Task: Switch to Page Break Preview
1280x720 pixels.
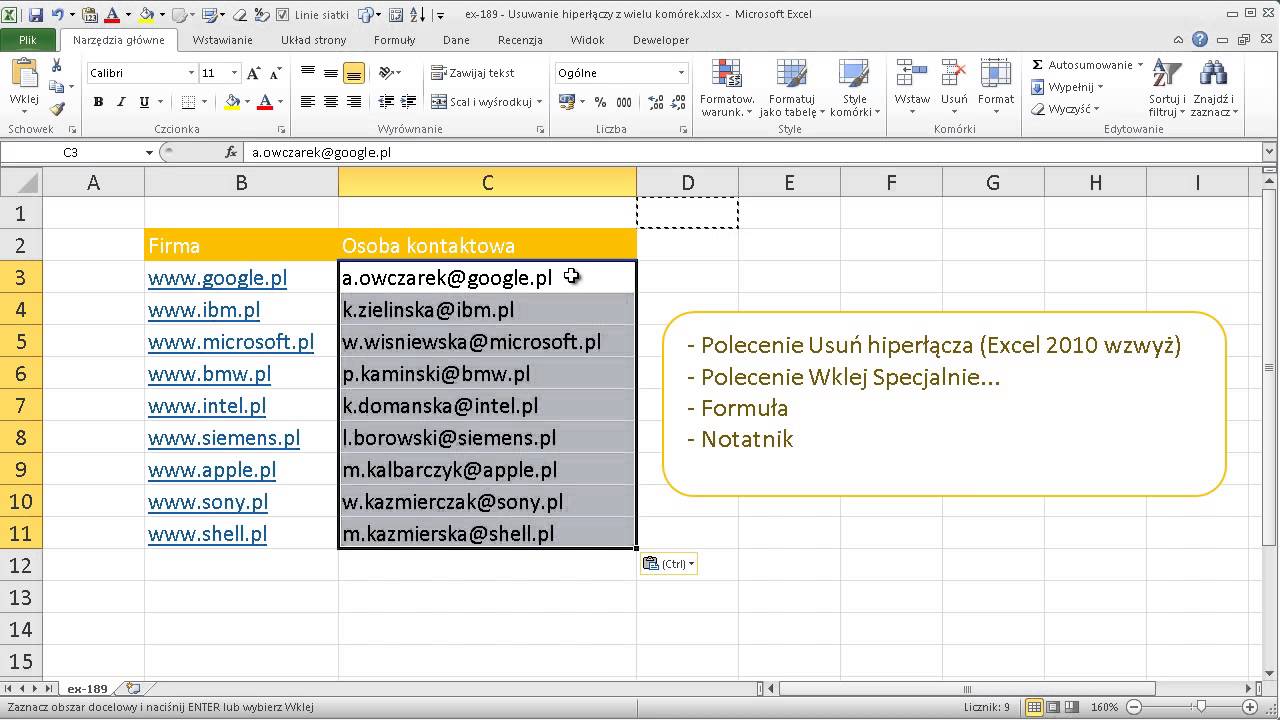Action: click(x=1072, y=707)
